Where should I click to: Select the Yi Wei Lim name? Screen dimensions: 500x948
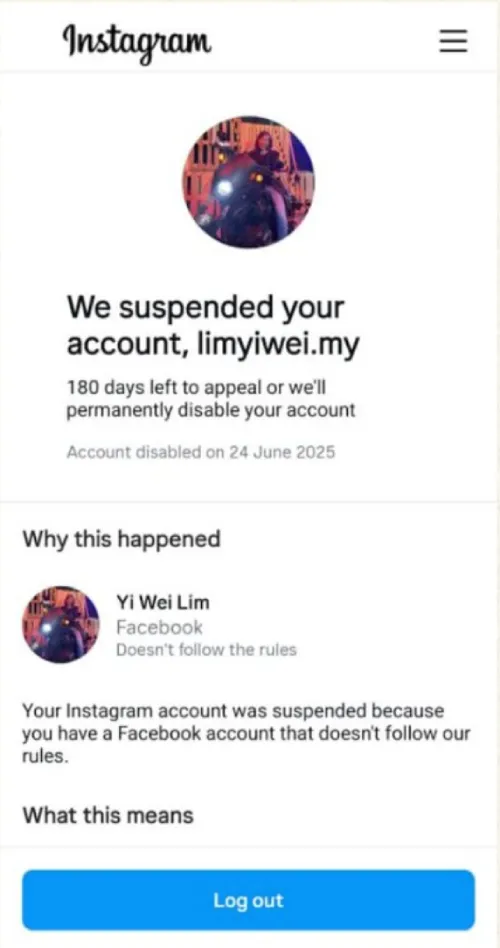pos(163,602)
